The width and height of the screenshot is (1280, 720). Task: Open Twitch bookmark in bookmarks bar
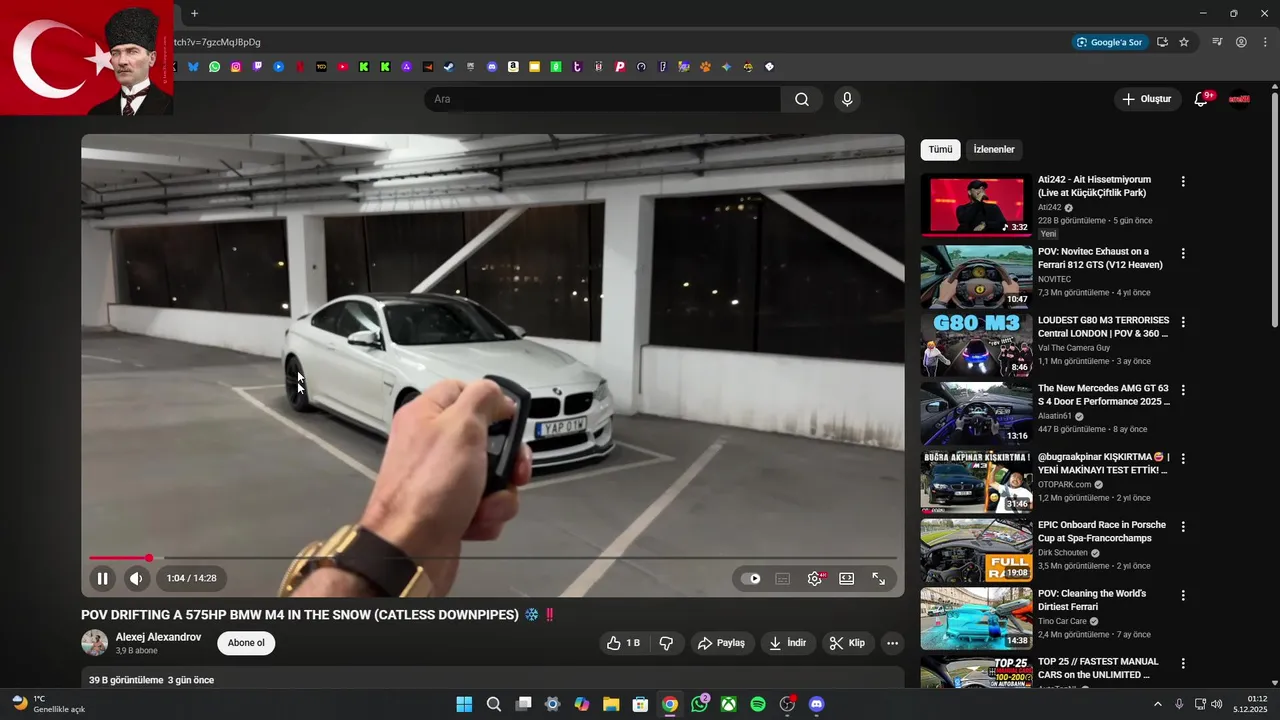pyautogui.click(x=257, y=67)
